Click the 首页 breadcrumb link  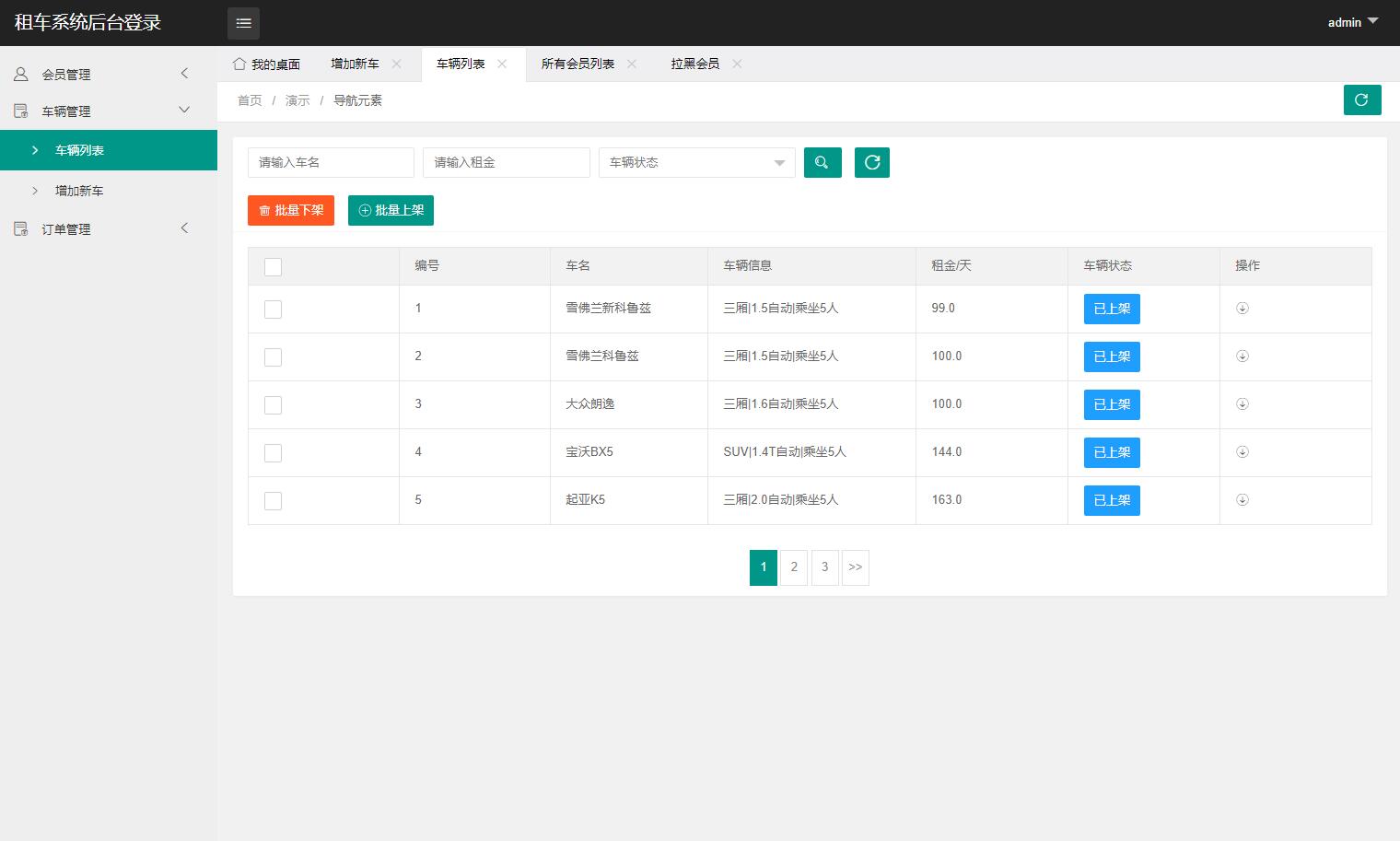[249, 99]
